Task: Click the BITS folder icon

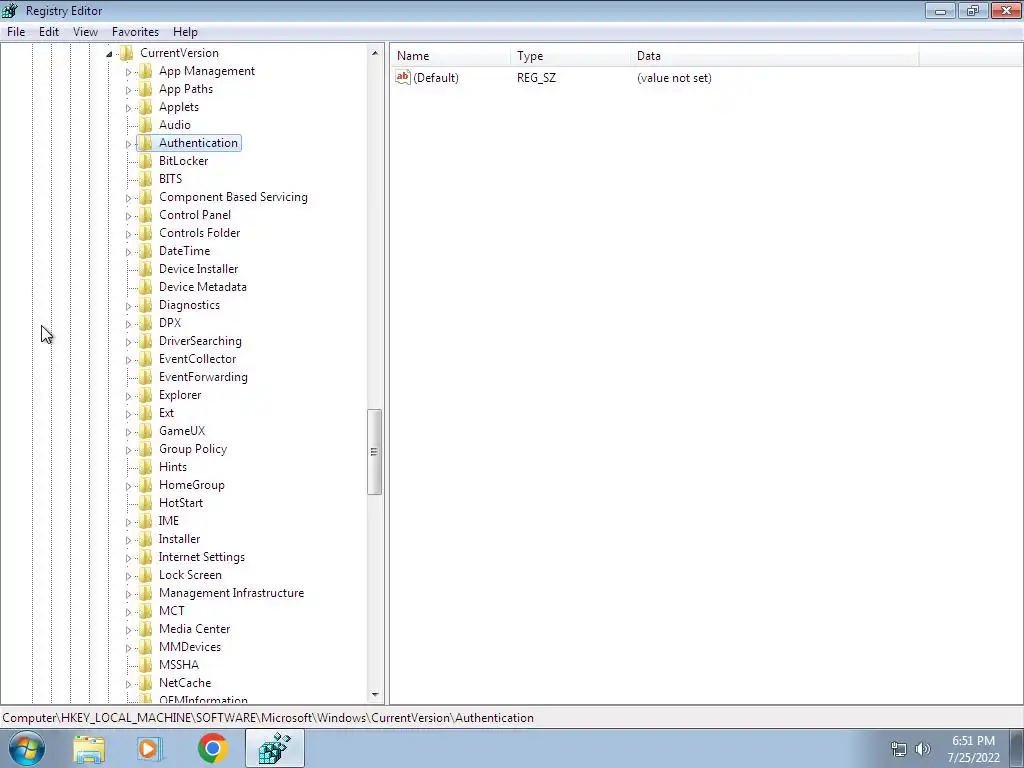Action: pyautogui.click(x=146, y=179)
